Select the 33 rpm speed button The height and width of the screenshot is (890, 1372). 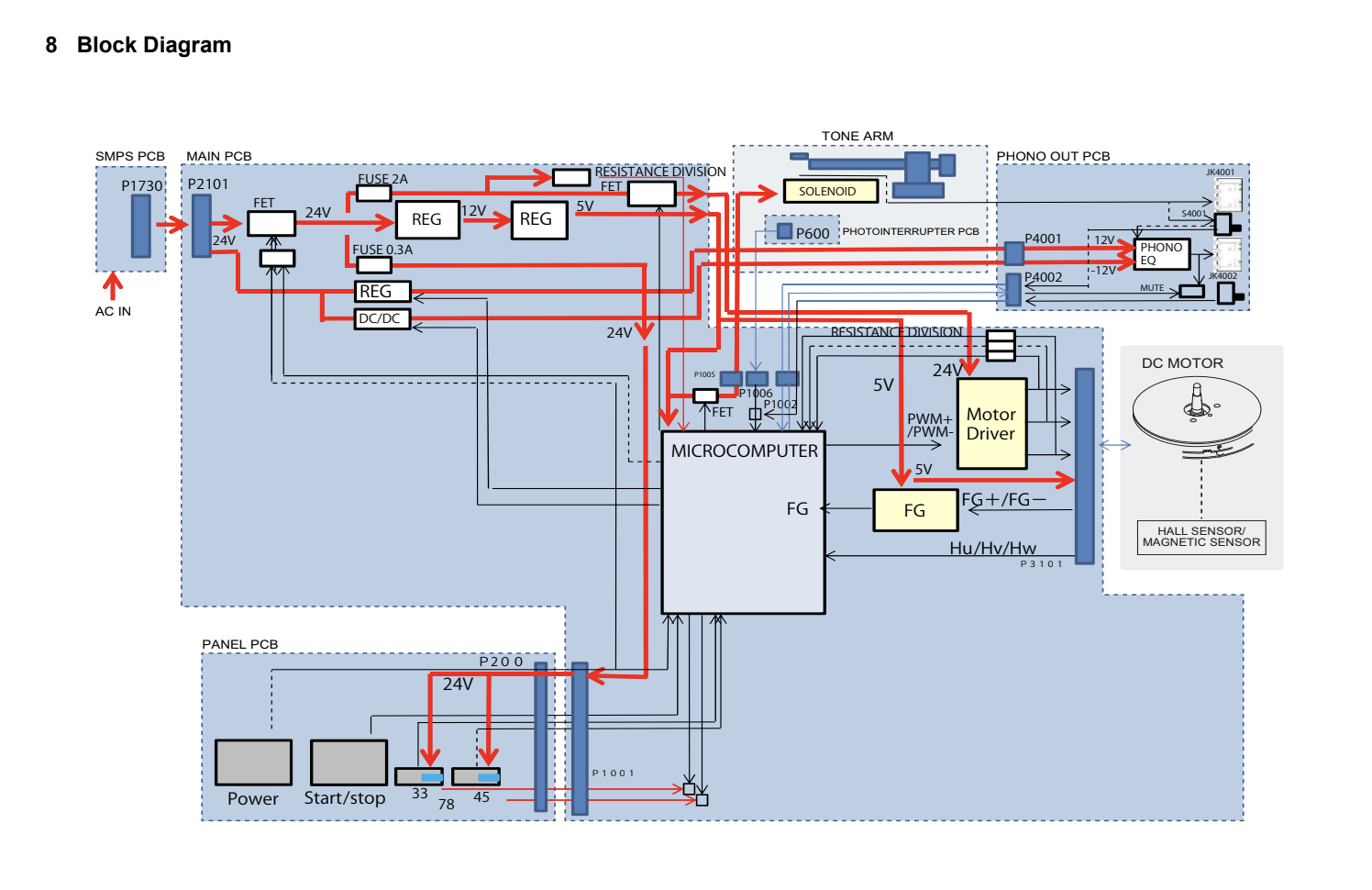pos(419,776)
